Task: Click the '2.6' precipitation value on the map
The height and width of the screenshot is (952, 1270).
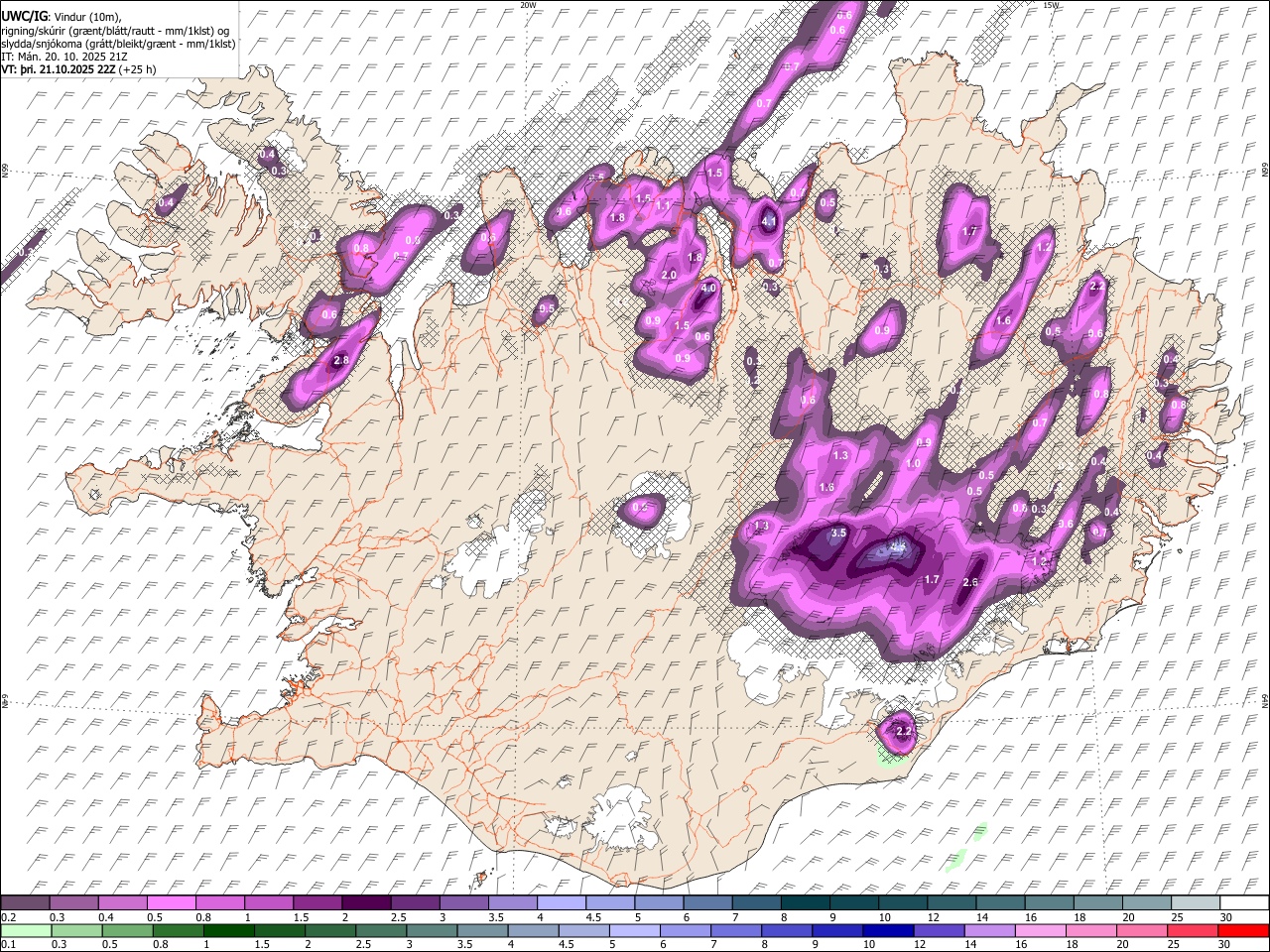Action: [971, 582]
